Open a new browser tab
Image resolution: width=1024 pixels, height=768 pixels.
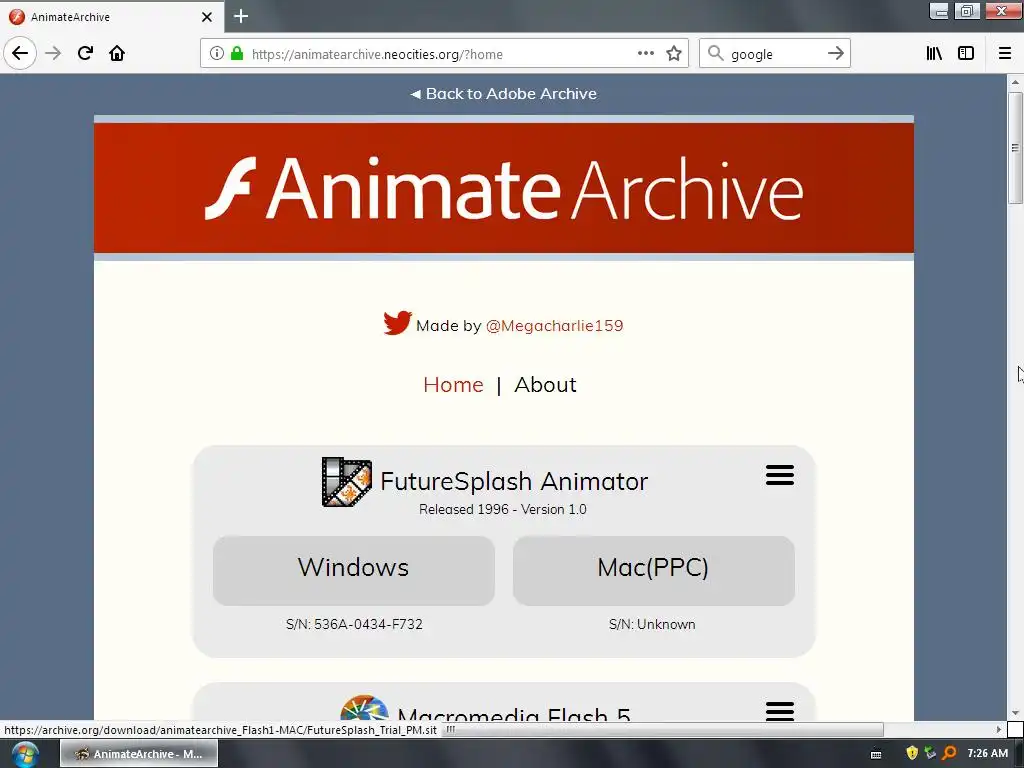[x=241, y=16]
